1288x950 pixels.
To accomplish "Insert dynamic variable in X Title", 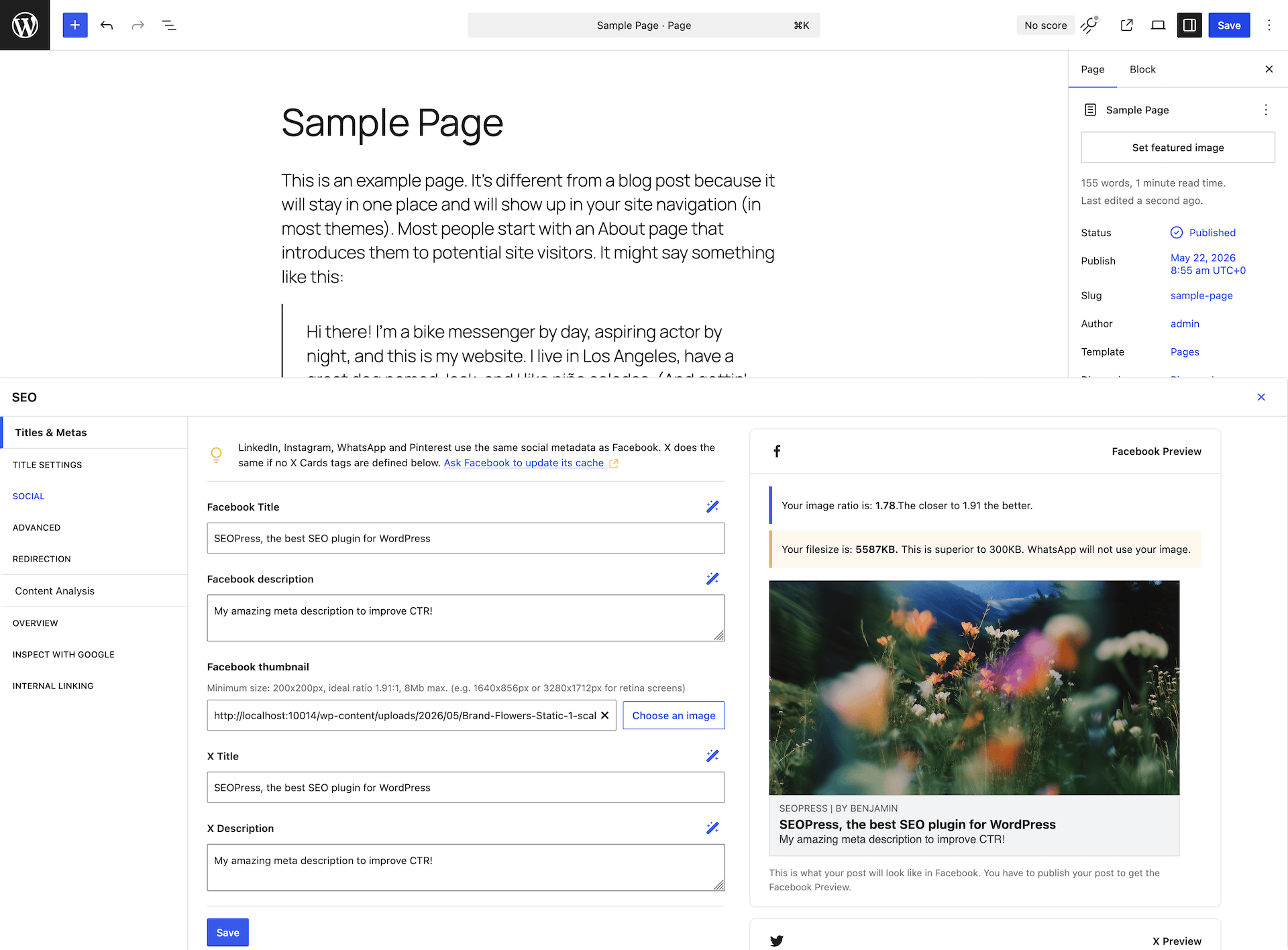I will click(712, 755).
